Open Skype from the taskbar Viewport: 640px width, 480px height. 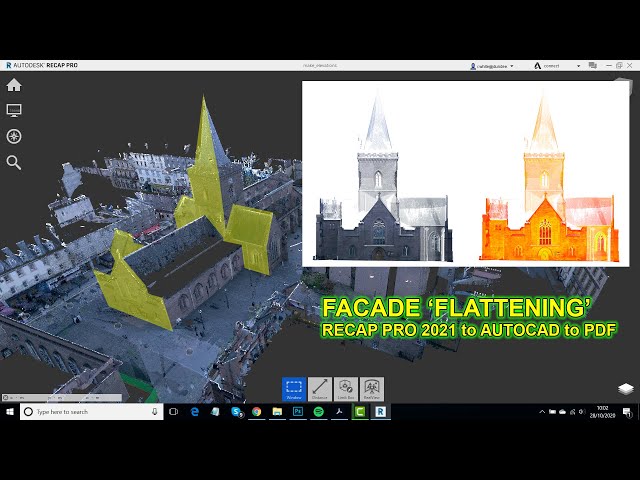pyautogui.click(x=237, y=412)
